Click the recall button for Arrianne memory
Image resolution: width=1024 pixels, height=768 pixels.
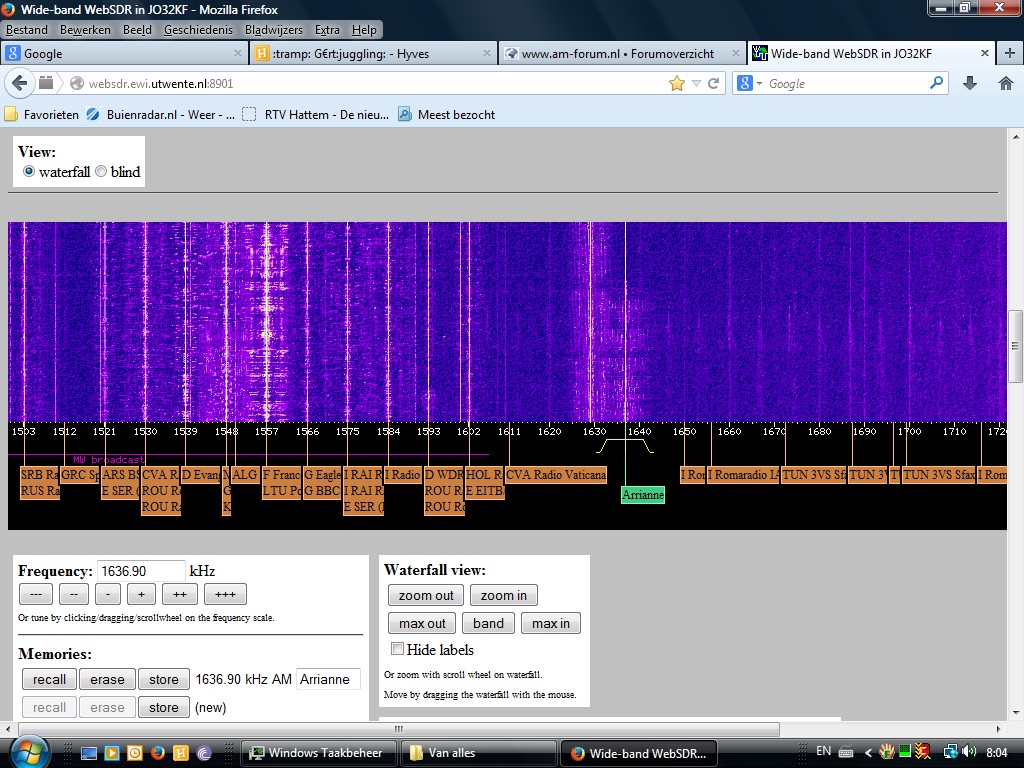[49, 680]
